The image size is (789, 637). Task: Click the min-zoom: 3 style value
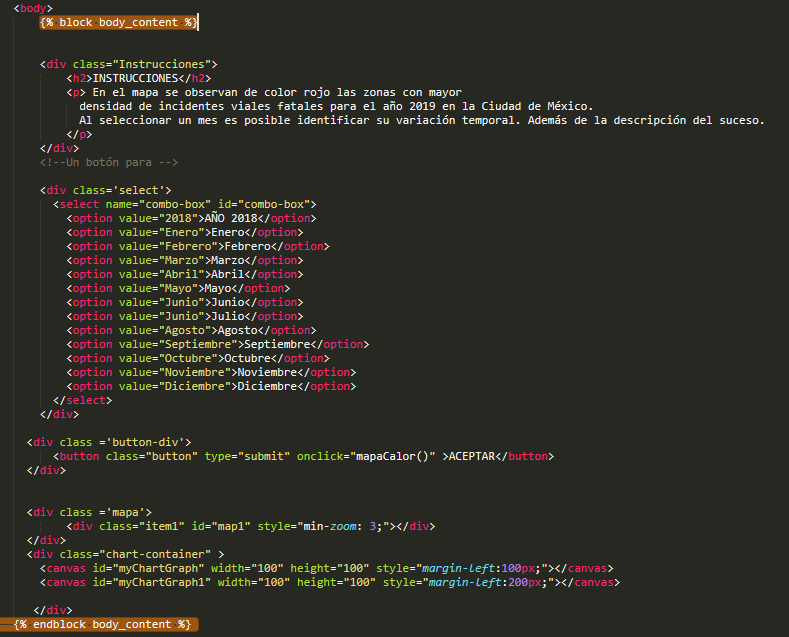pos(342,526)
